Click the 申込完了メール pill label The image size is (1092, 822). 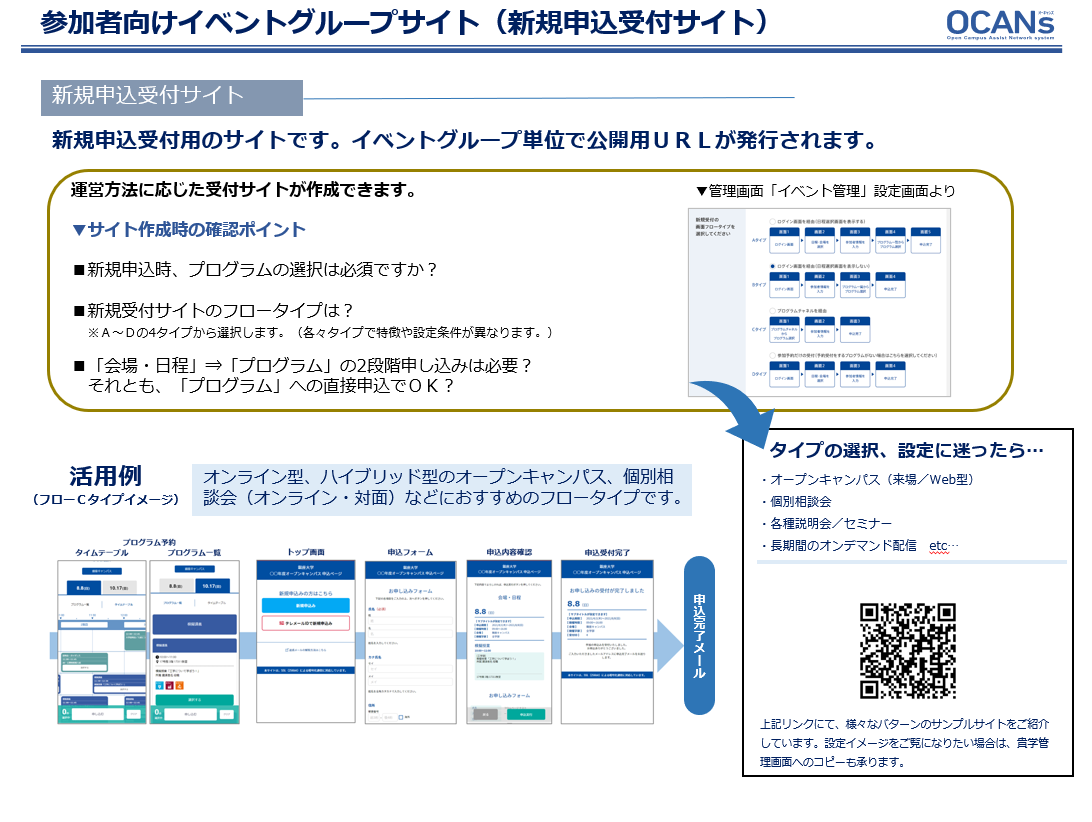tap(699, 635)
